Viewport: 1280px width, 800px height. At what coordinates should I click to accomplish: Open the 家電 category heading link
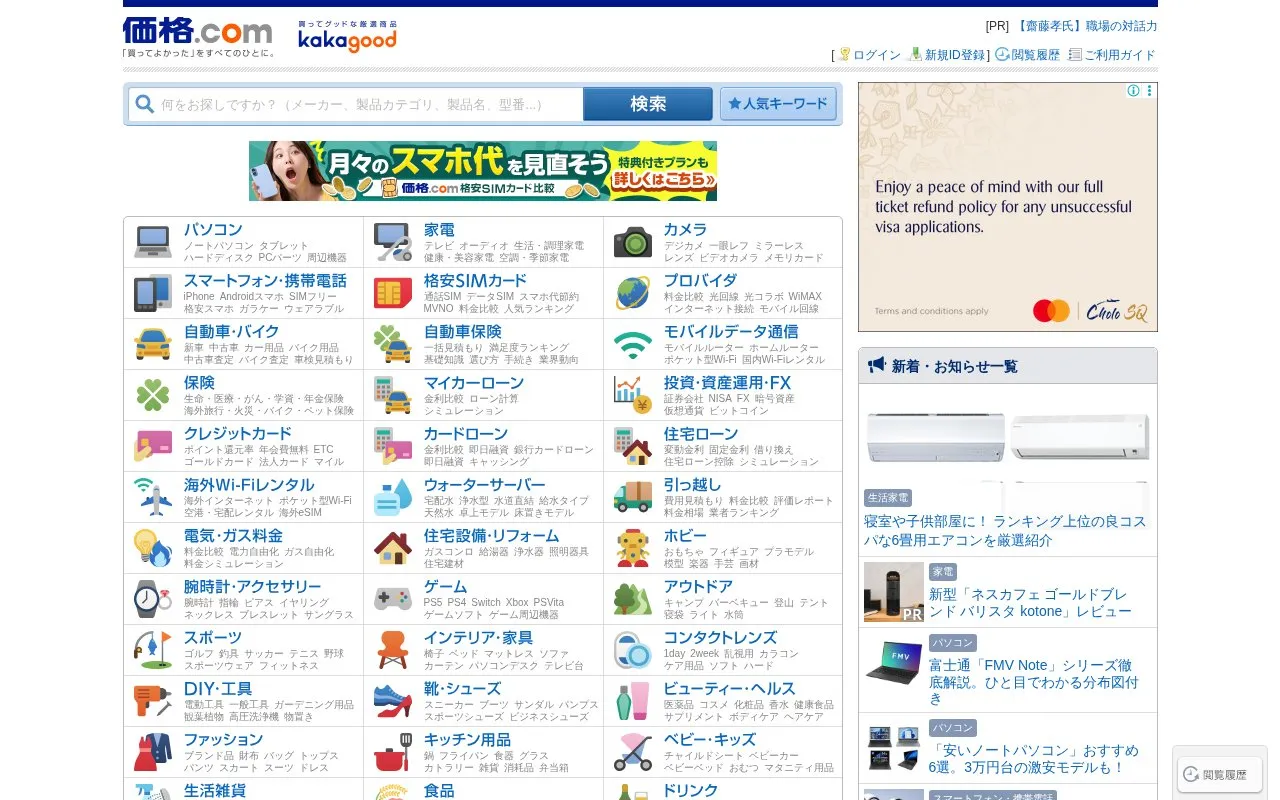[x=439, y=230]
